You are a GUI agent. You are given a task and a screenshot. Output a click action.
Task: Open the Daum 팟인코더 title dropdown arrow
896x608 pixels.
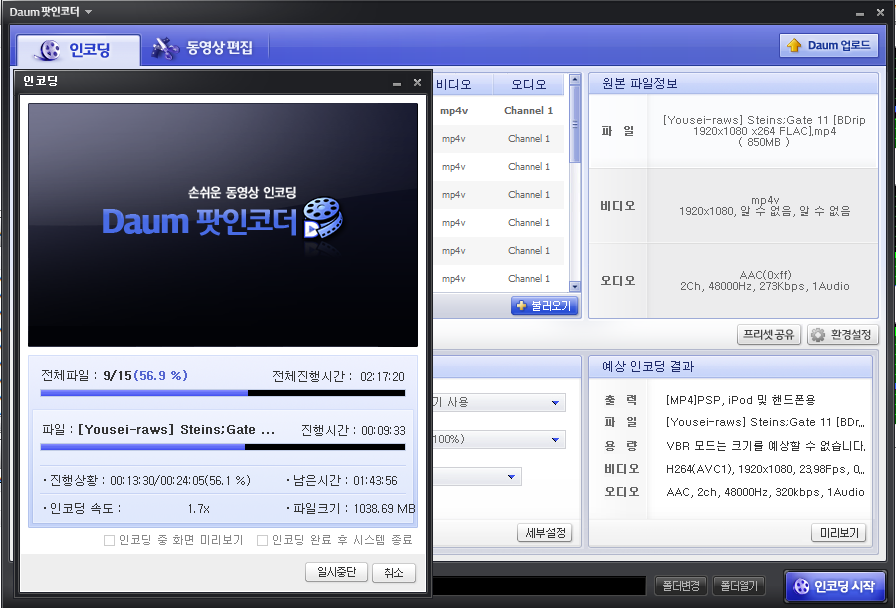(88, 12)
